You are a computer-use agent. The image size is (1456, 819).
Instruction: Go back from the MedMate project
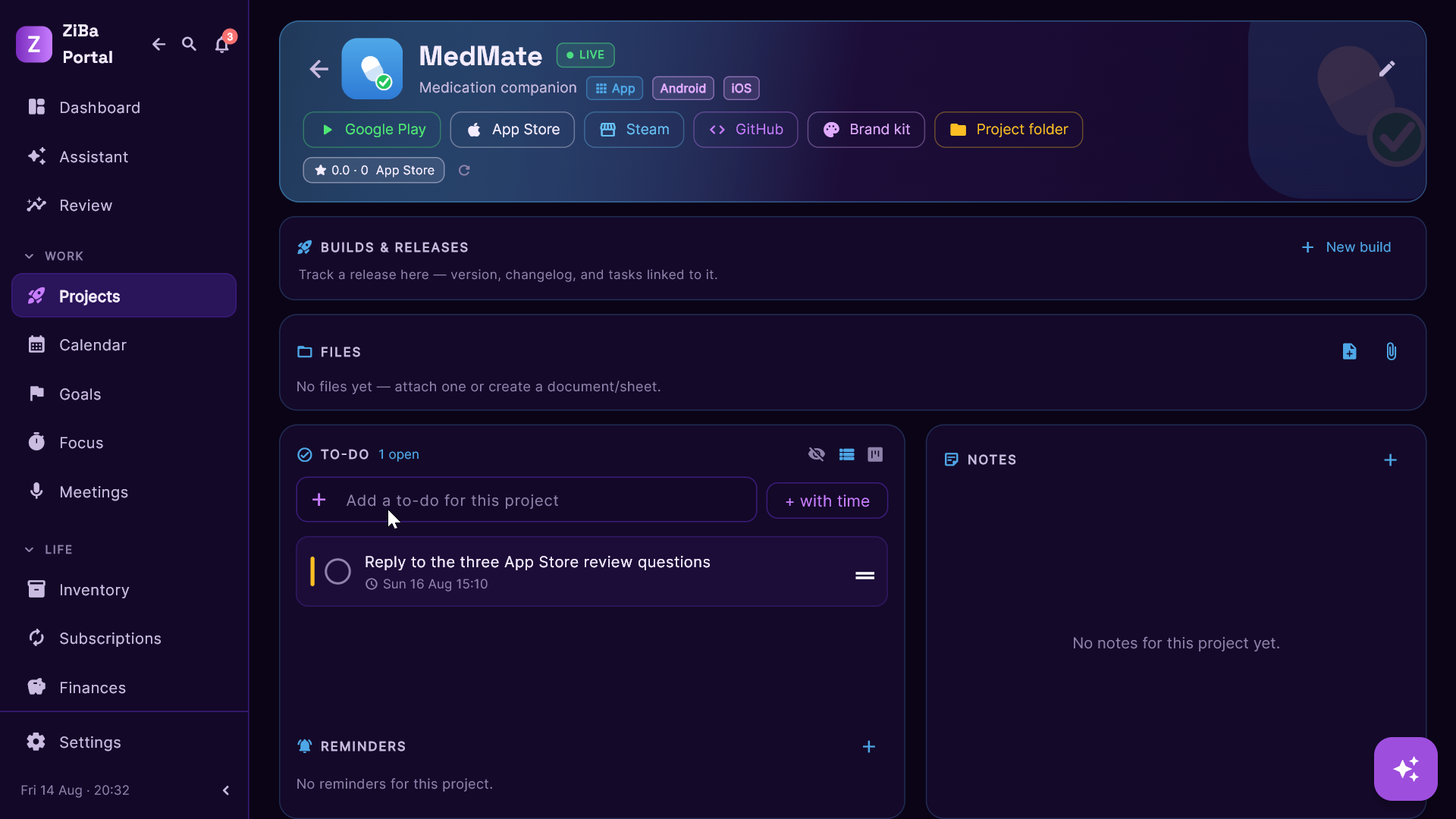[x=319, y=69]
